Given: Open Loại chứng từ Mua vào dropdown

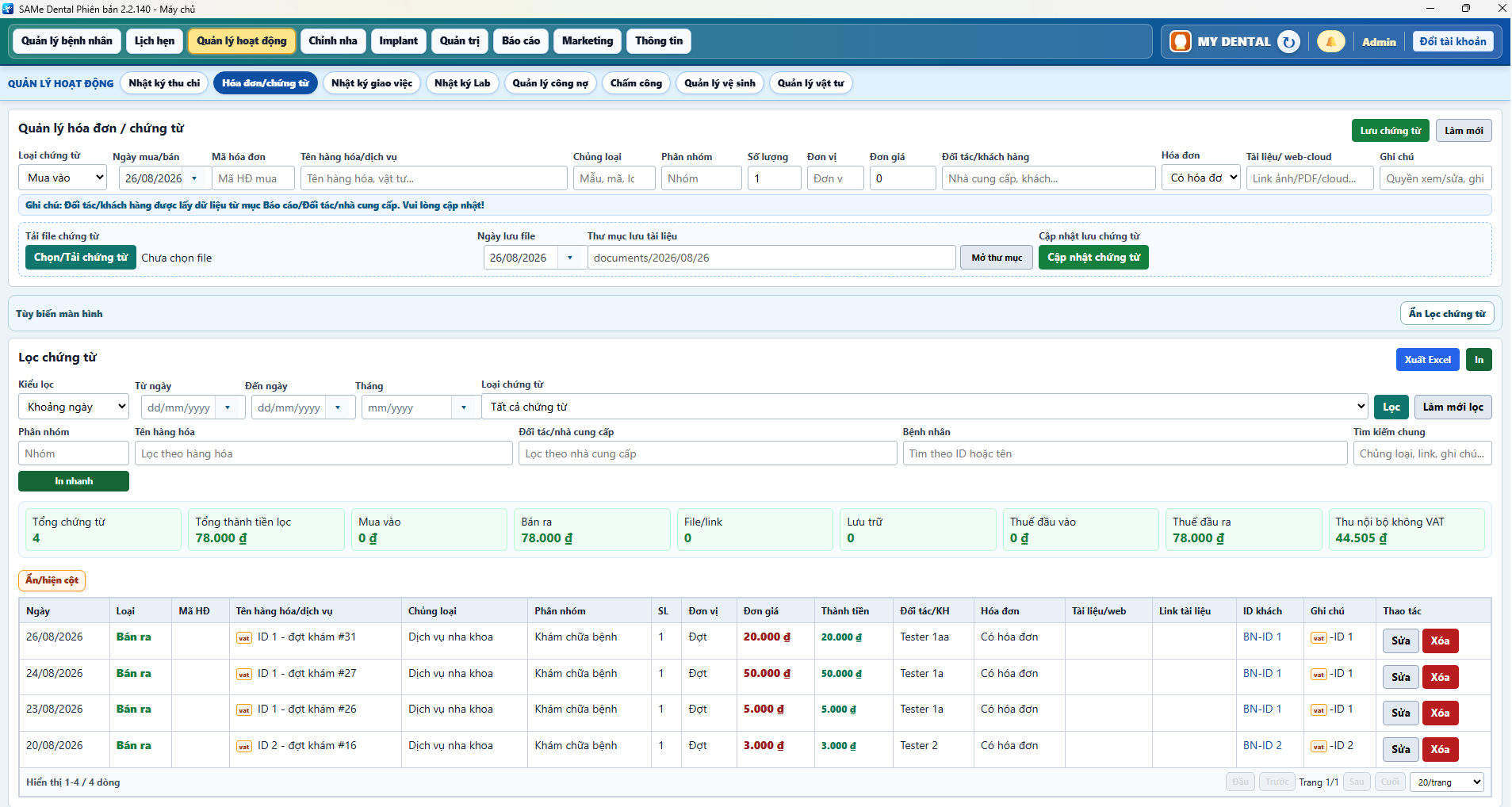Looking at the screenshot, I should [x=63, y=178].
